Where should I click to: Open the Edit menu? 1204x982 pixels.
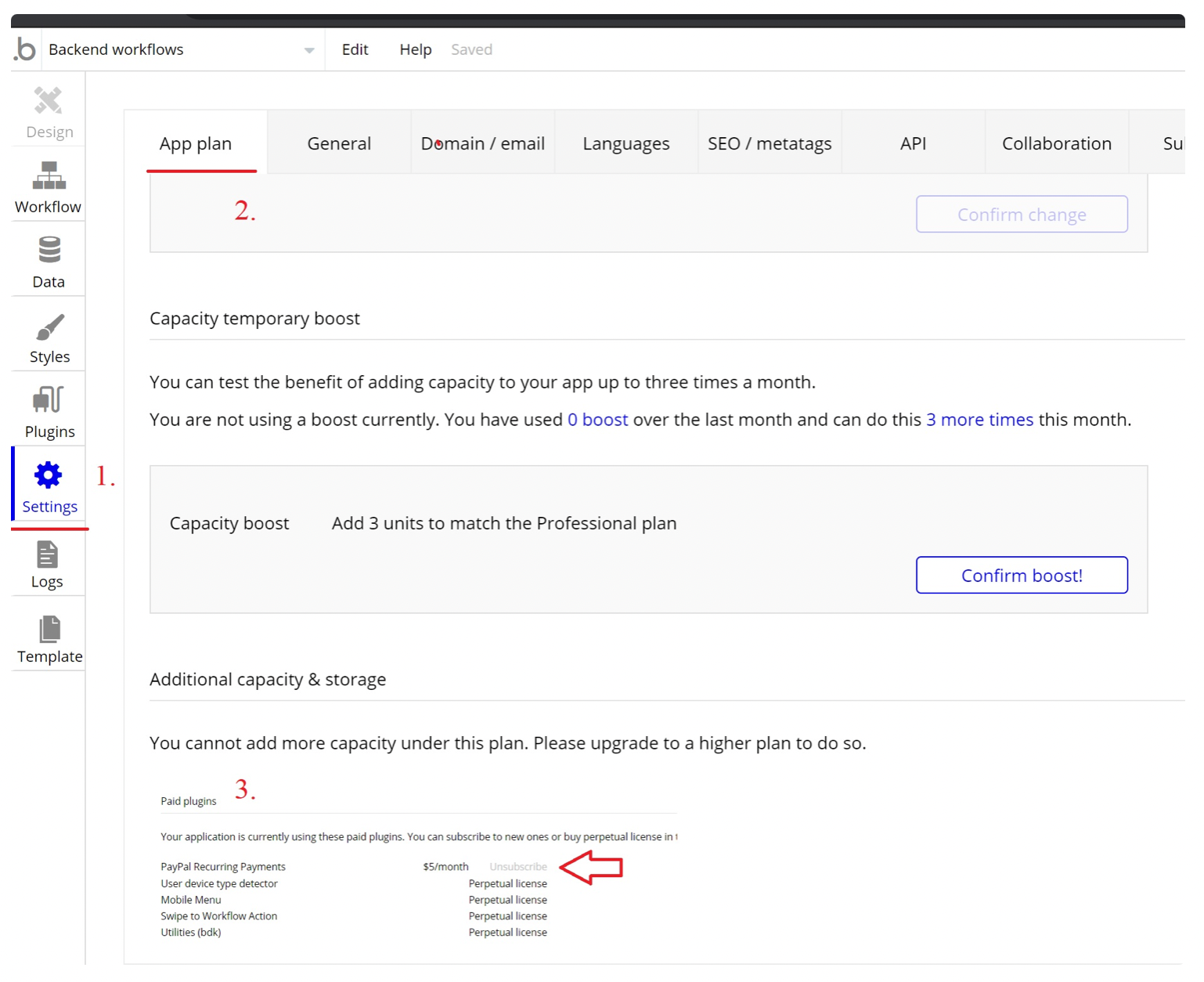(x=355, y=49)
